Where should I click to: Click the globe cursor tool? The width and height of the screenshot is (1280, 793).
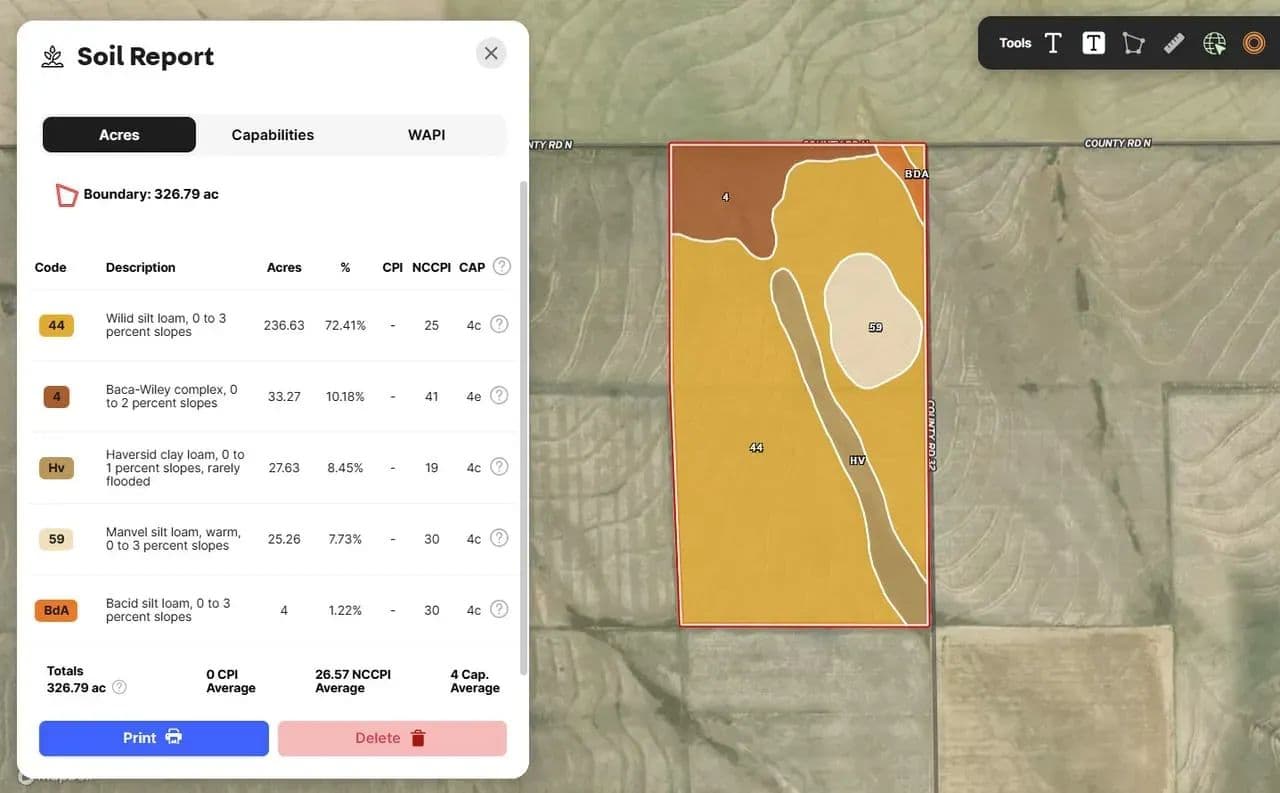coord(1214,43)
